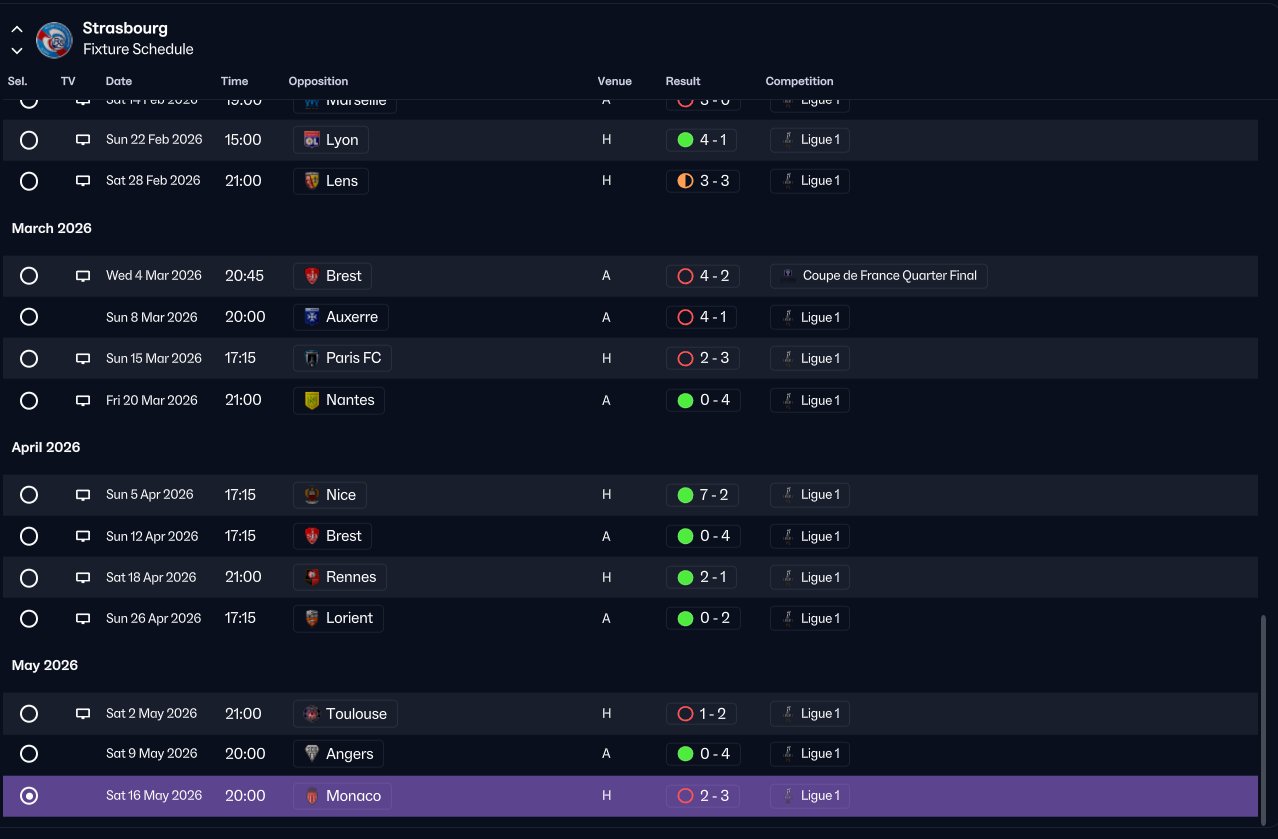
Task: Sort fixtures by Date column header
Action: [119, 81]
